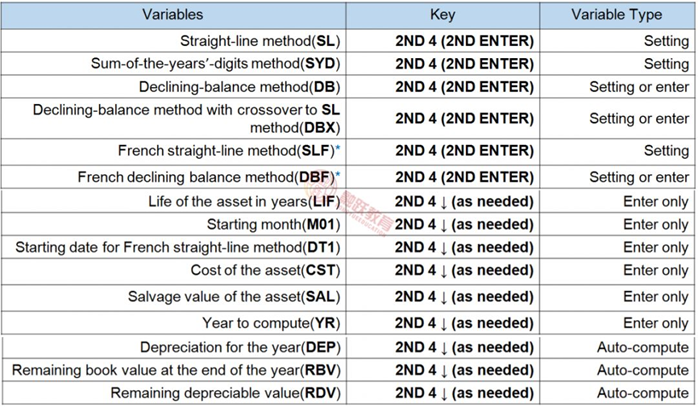Click the blue asterisk after French straight-line method (SLF)
Image resolution: width=698 pixels, height=407 pixels.
337,149
